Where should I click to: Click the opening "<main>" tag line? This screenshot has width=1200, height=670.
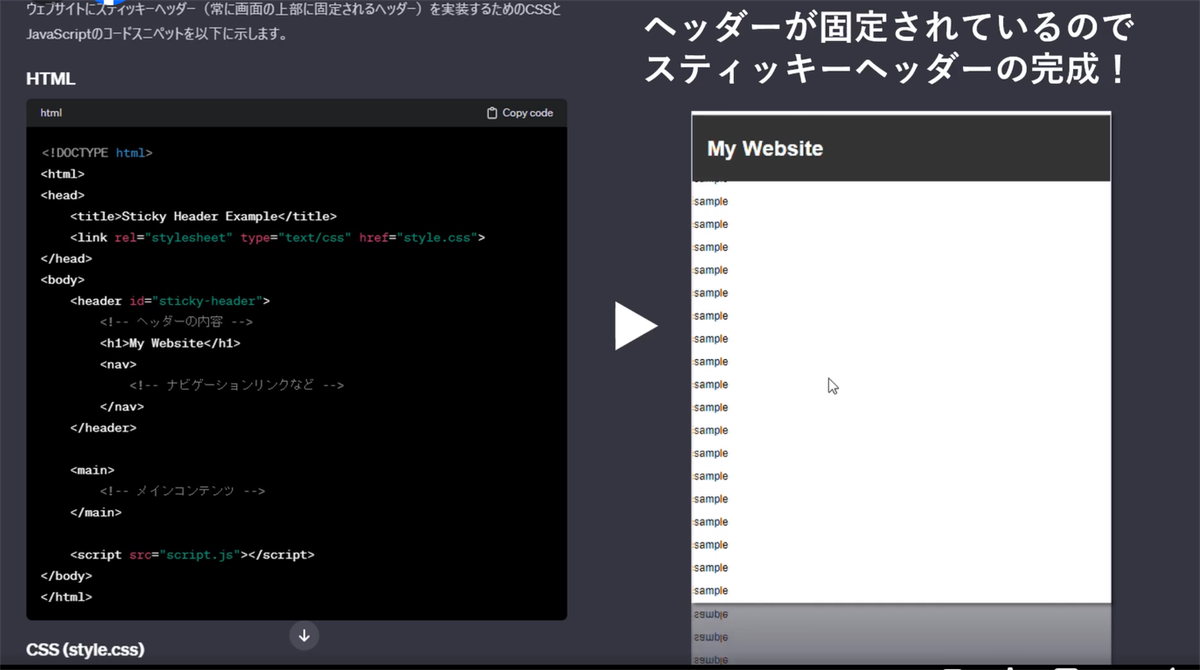click(x=92, y=470)
